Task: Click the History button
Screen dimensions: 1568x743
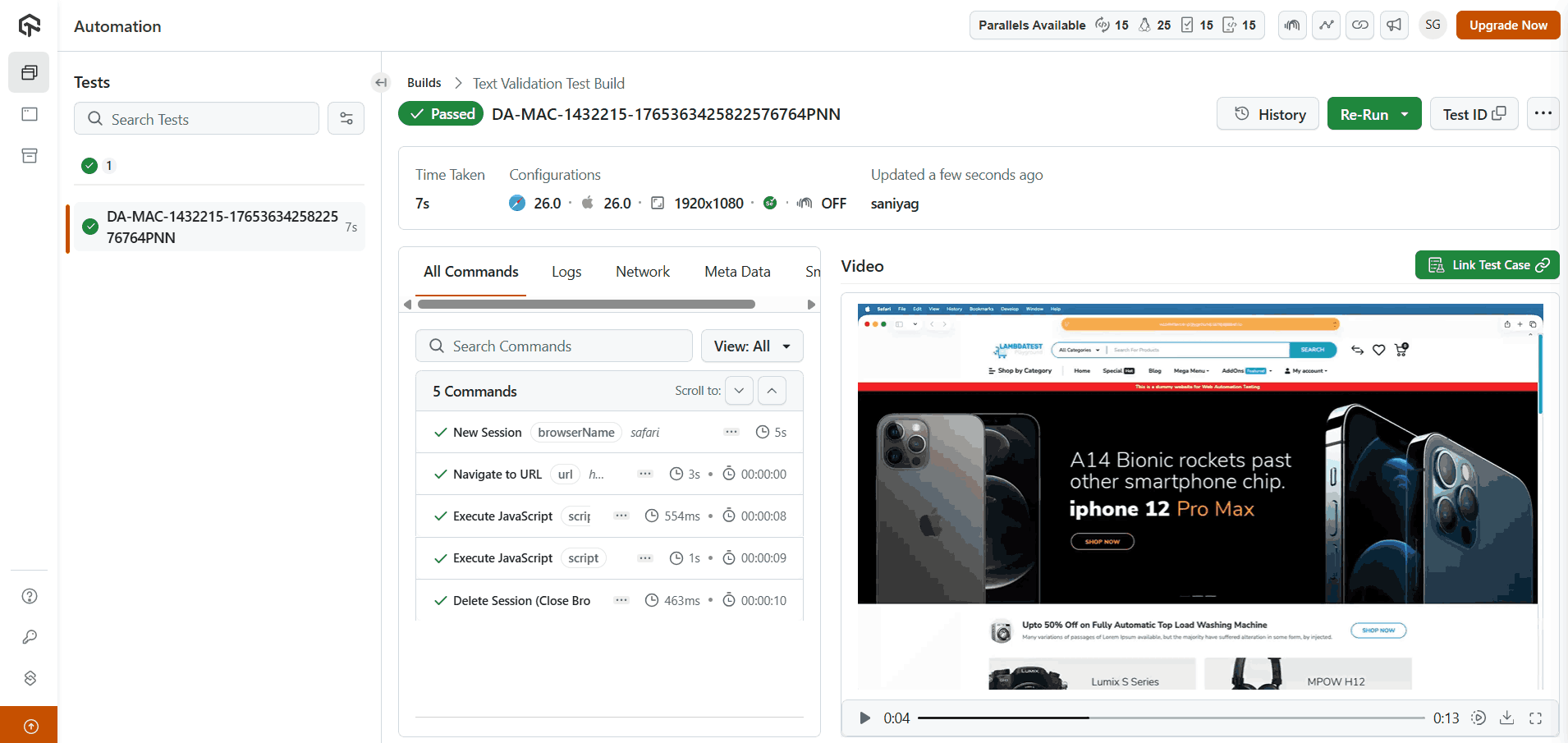Action: pos(1267,114)
